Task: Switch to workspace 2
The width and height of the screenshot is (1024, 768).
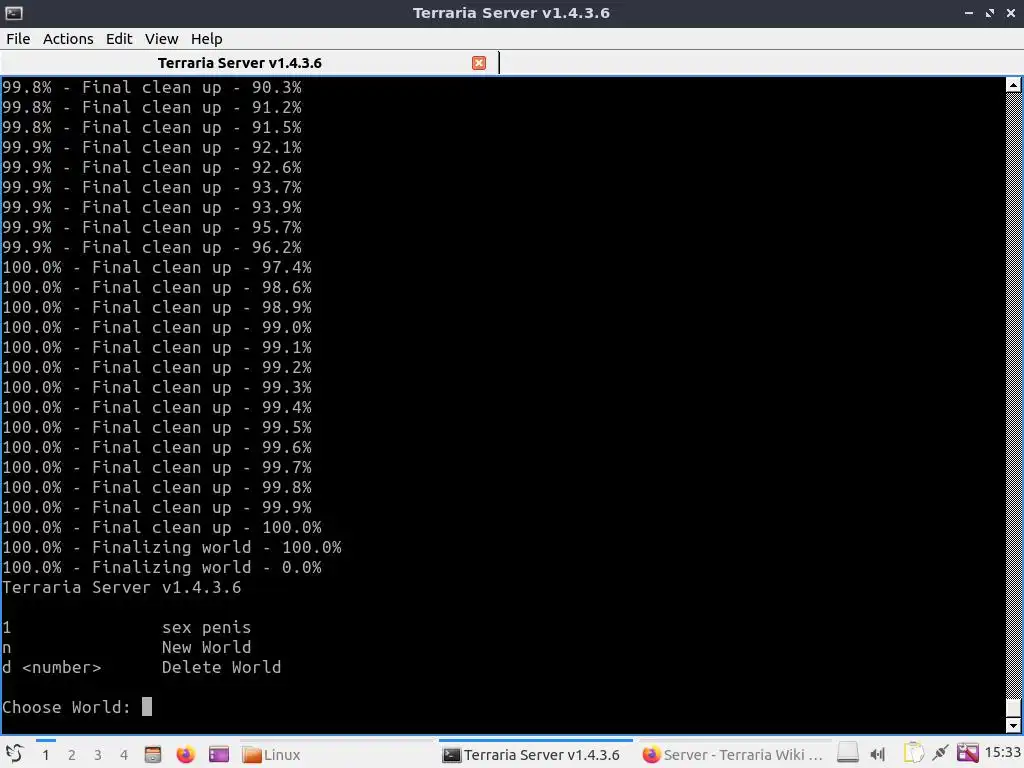Action: pos(71,755)
